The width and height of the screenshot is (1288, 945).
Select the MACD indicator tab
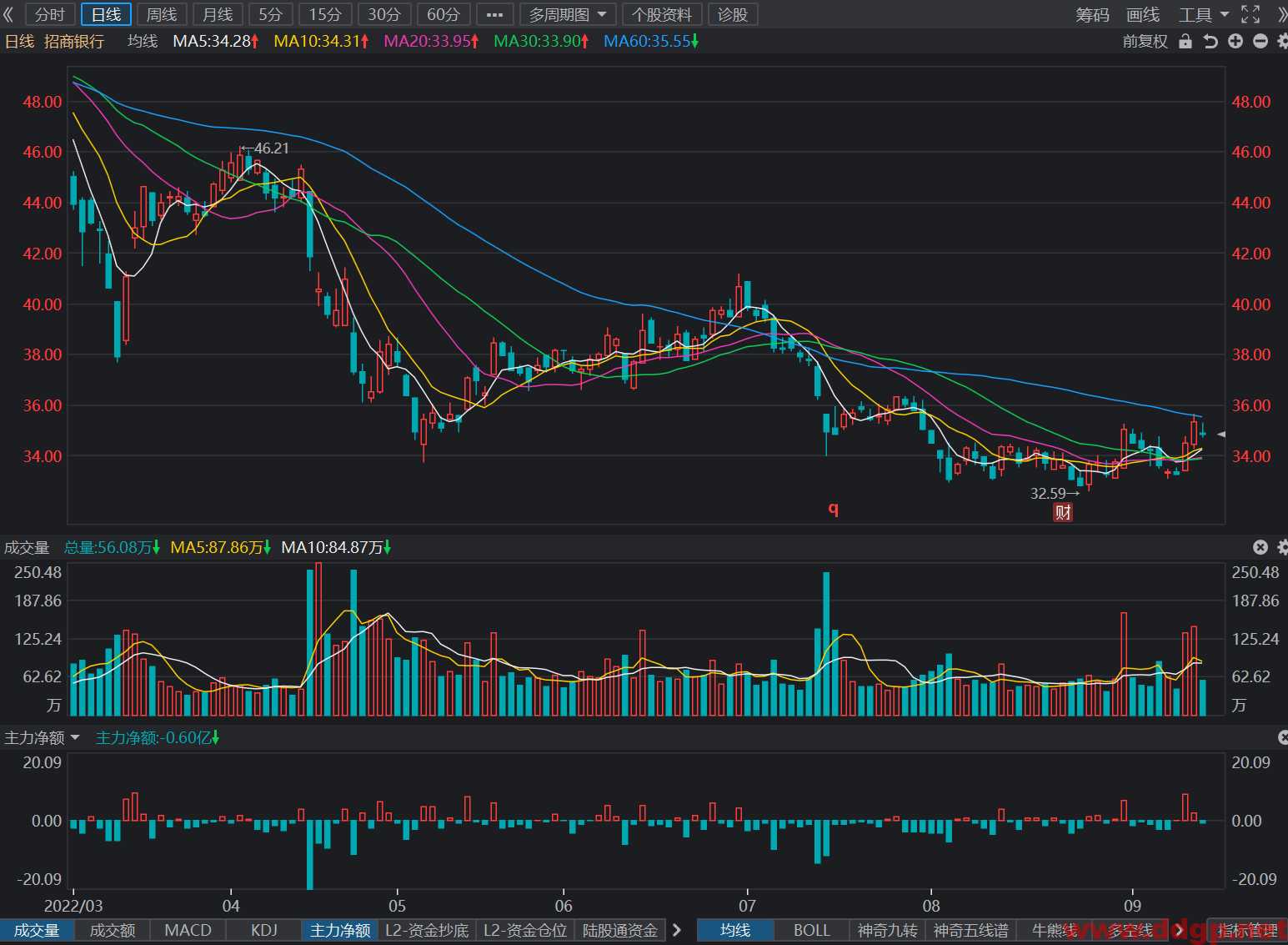188,930
